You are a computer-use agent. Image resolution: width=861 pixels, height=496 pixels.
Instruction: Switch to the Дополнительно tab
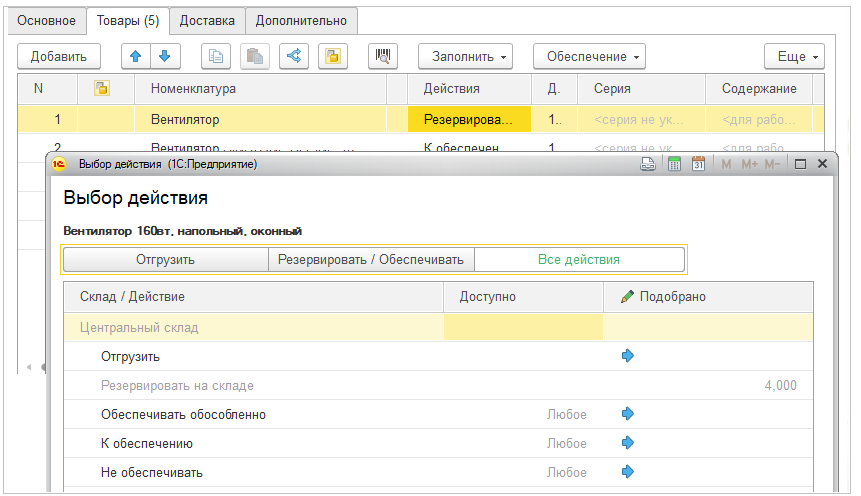coord(301,21)
